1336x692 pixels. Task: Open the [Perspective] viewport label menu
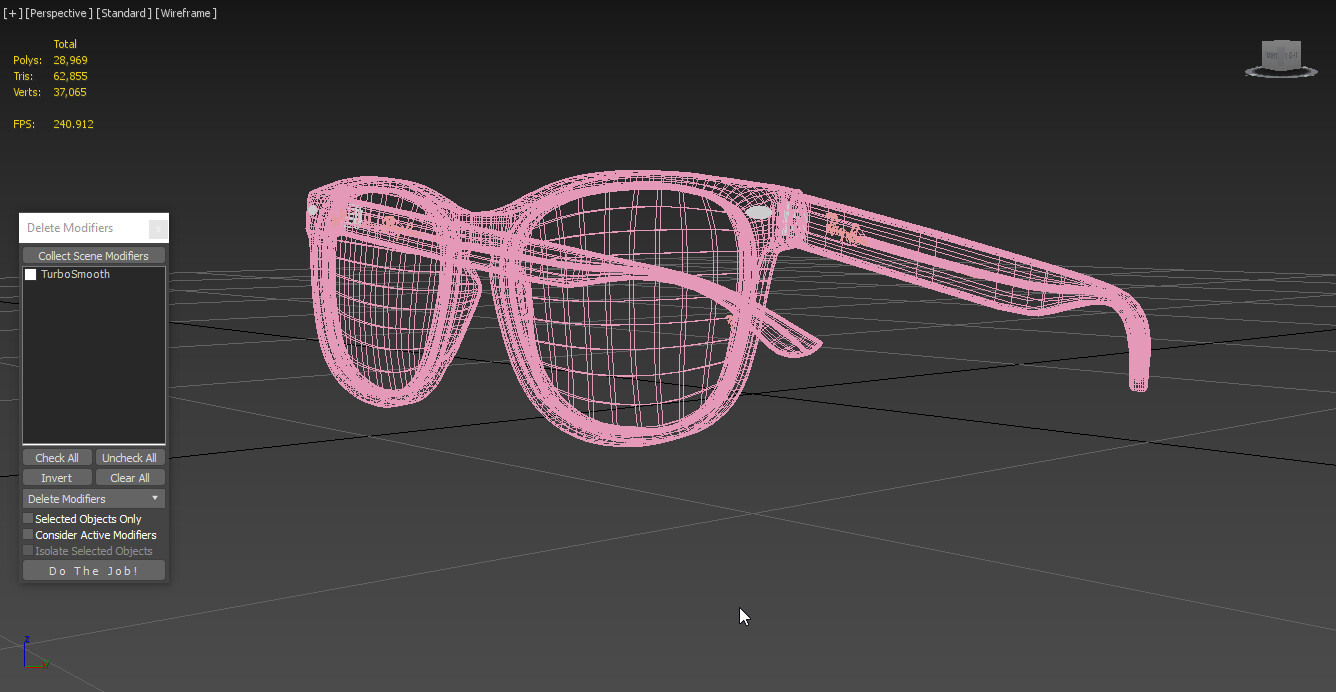(x=59, y=13)
